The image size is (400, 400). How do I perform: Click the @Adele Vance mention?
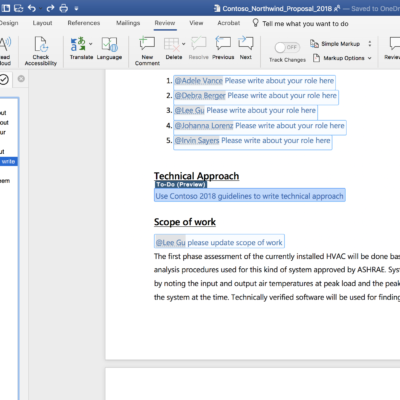pos(199,81)
